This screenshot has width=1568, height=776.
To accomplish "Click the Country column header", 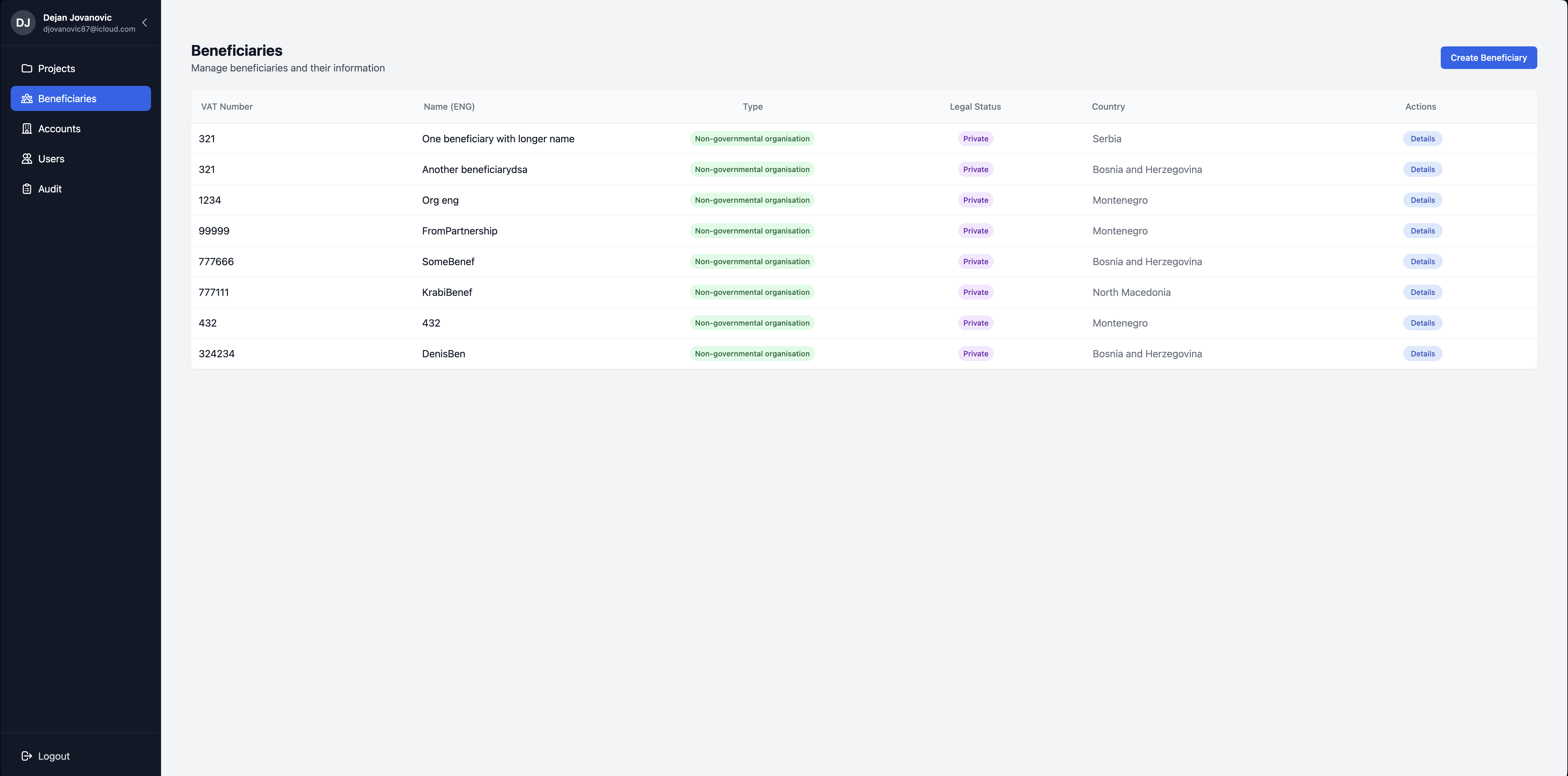I will pos(1108,107).
